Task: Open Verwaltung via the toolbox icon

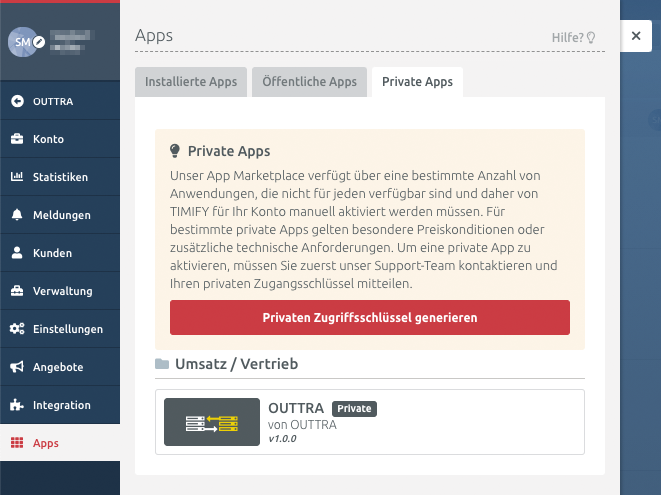Action: pos(17,291)
